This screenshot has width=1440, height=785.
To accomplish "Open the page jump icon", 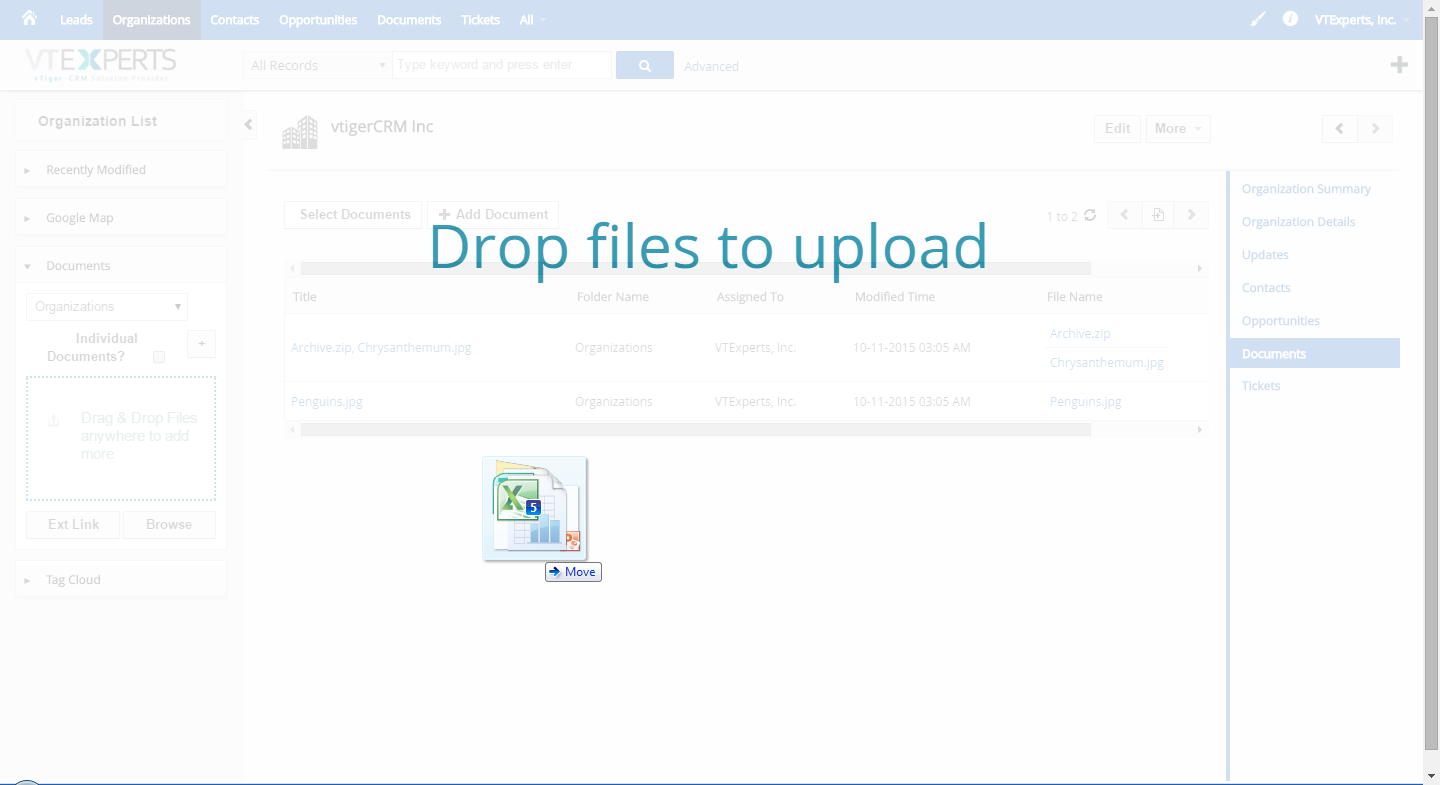I will [1158, 215].
